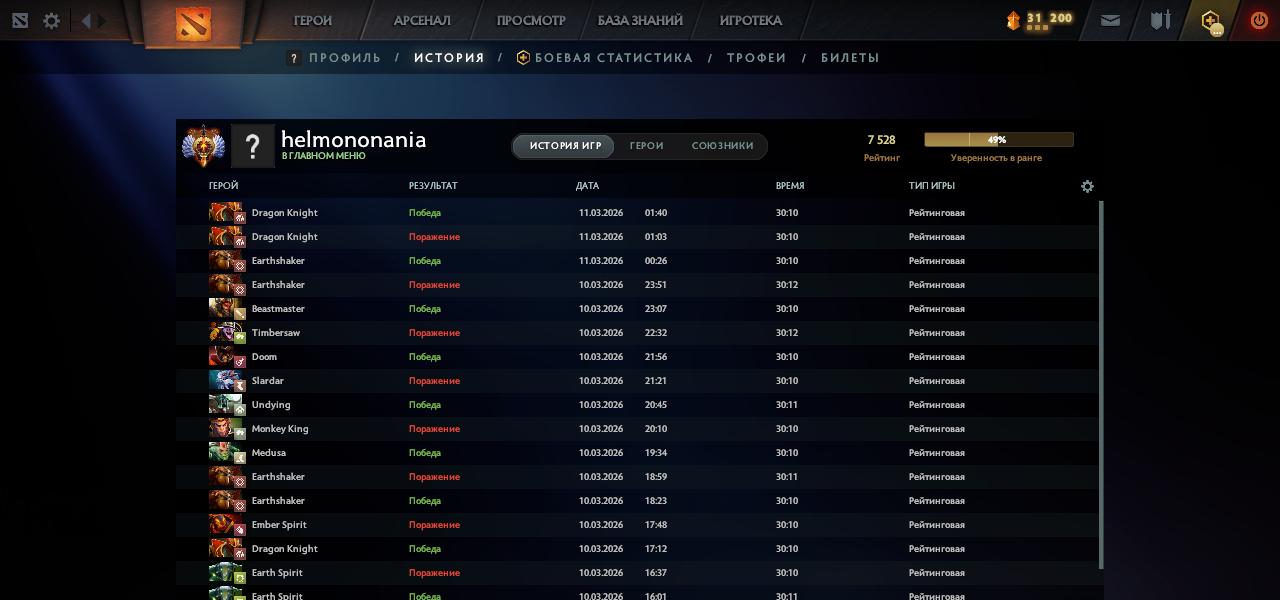Go to the БОЕВАЯ СТАТИСТИКА tab

coord(612,58)
